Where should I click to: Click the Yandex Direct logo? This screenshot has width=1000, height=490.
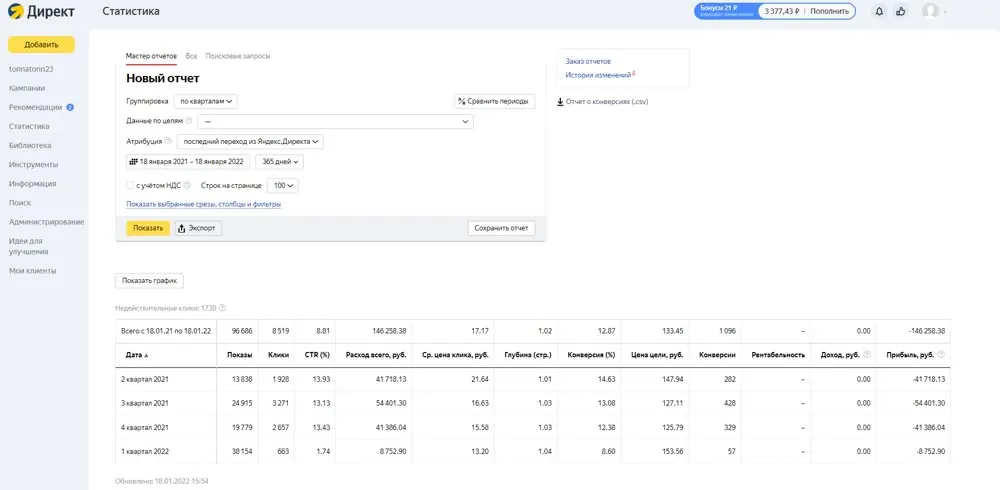click(x=41, y=11)
